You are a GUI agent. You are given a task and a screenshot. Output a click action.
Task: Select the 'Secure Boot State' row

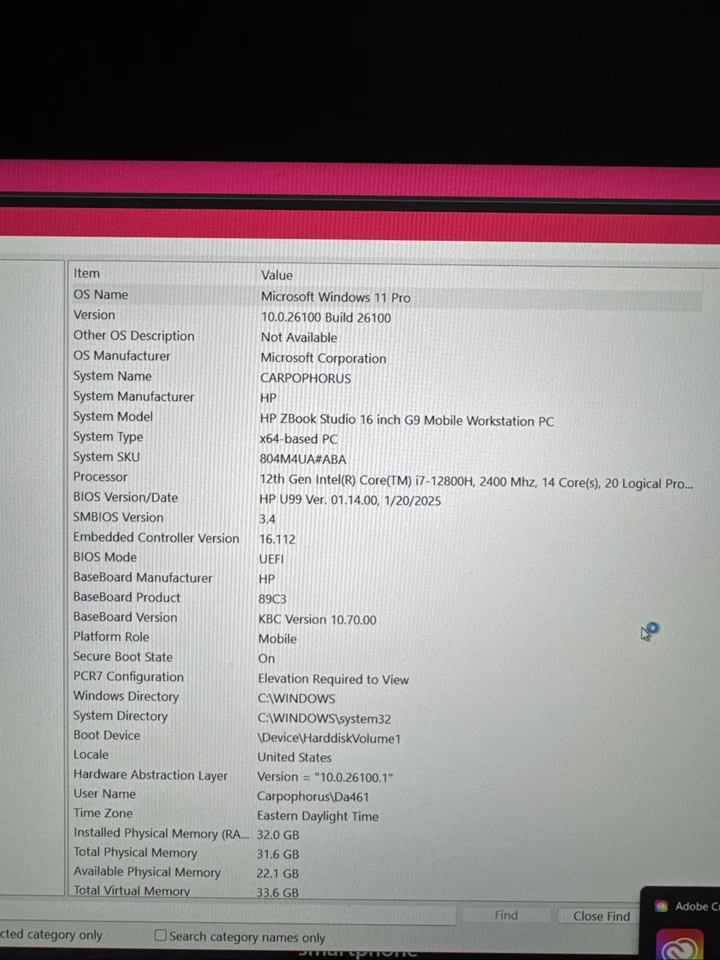click(x=122, y=656)
